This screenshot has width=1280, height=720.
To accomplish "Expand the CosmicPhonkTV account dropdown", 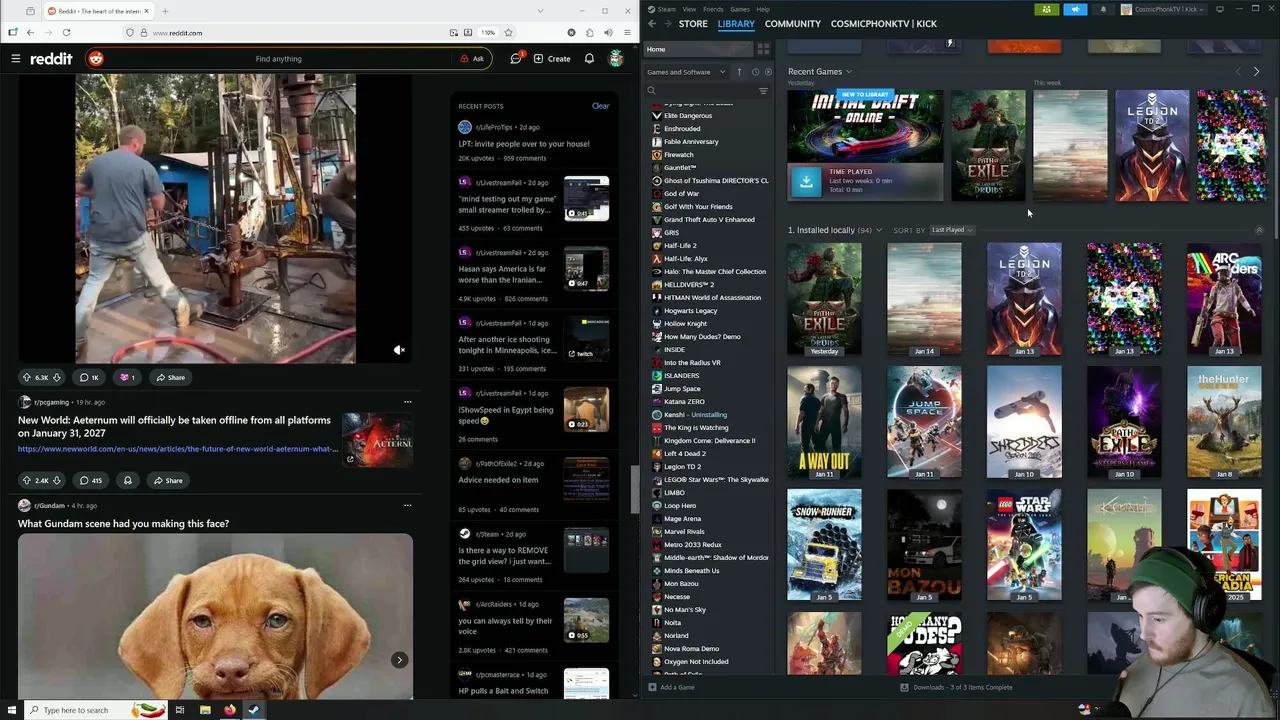I will (1166, 9).
